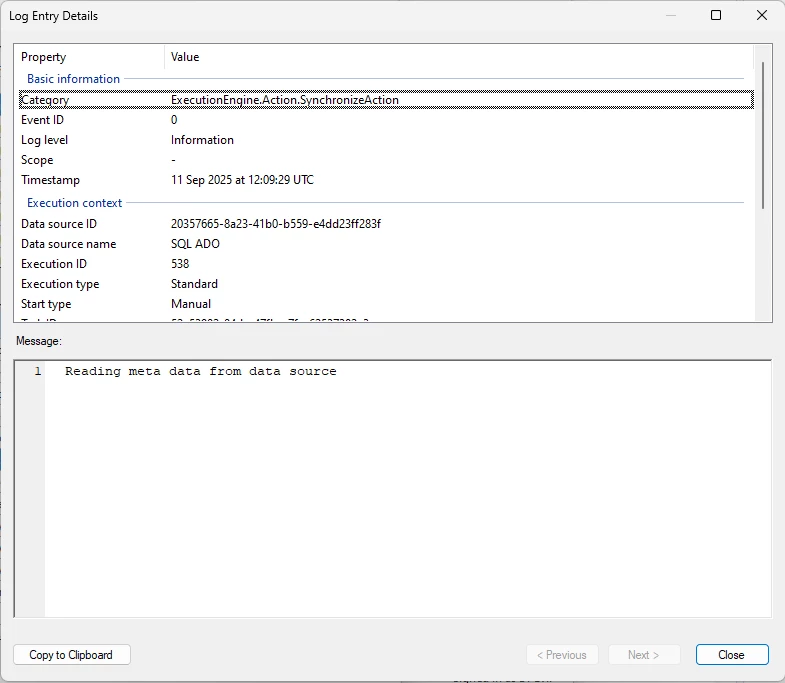Click the 11 Sep 2025 timestamp value
785x683 pixels.
coord(242,180)
